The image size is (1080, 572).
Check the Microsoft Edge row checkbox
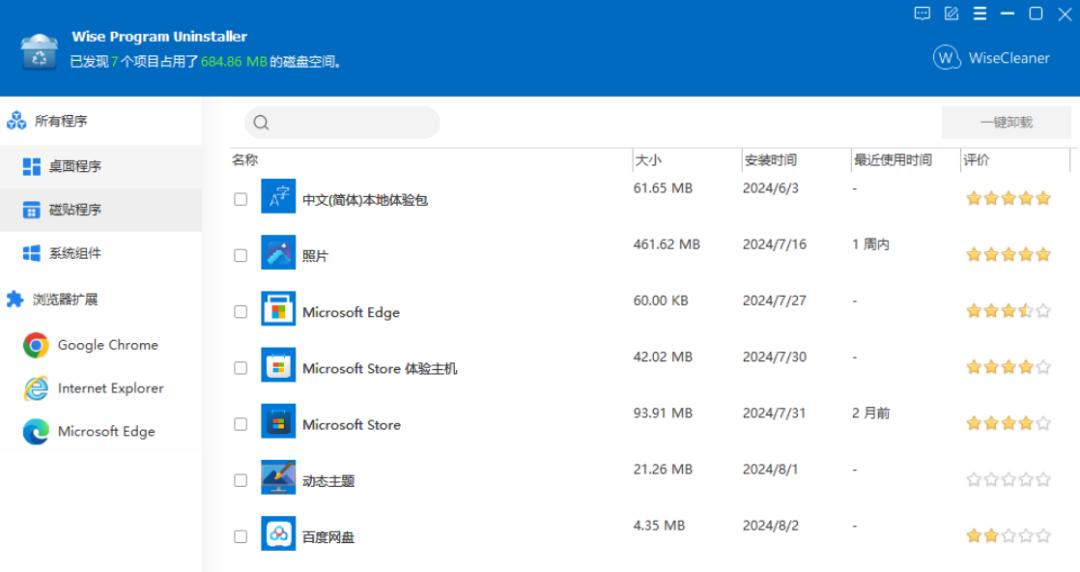tap(240, 311)
